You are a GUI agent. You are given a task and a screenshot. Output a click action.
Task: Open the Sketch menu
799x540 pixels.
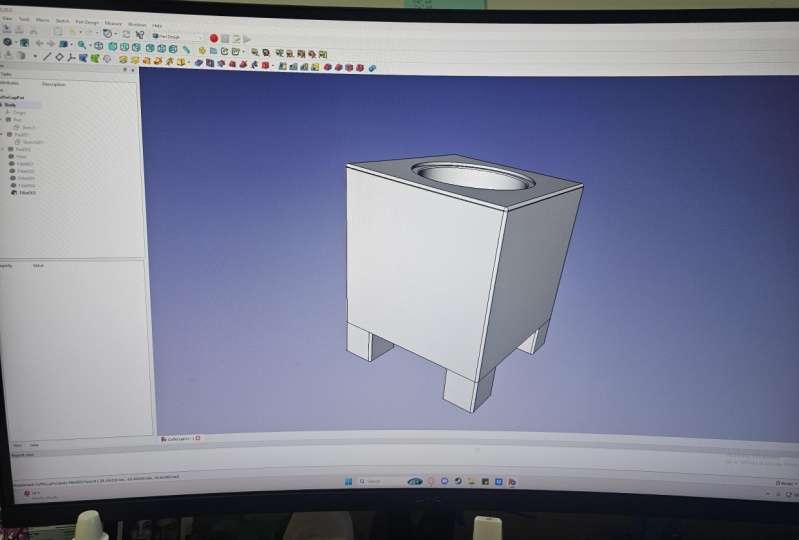[x=62, y=21]
